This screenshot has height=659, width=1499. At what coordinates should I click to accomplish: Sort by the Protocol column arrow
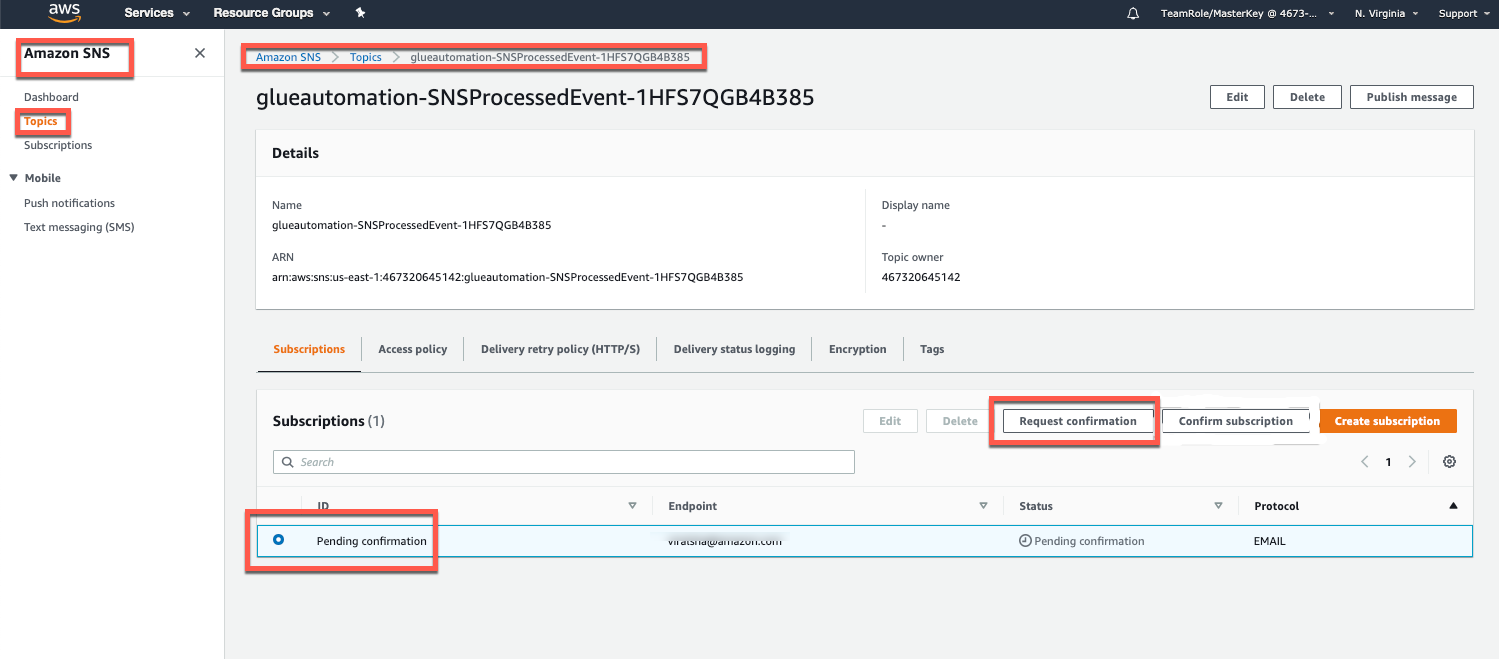[1453, 506]
